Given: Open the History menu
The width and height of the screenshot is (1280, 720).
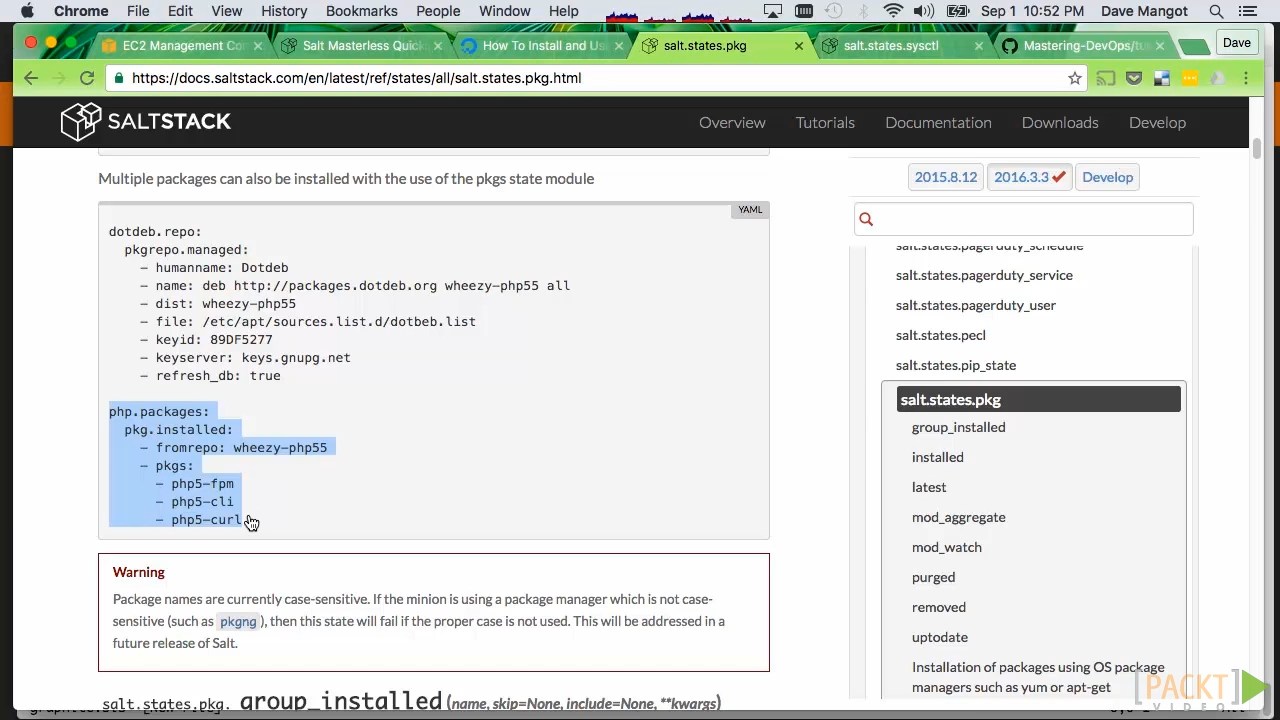Looking at the screenshot, I should [x=284, y=11].
